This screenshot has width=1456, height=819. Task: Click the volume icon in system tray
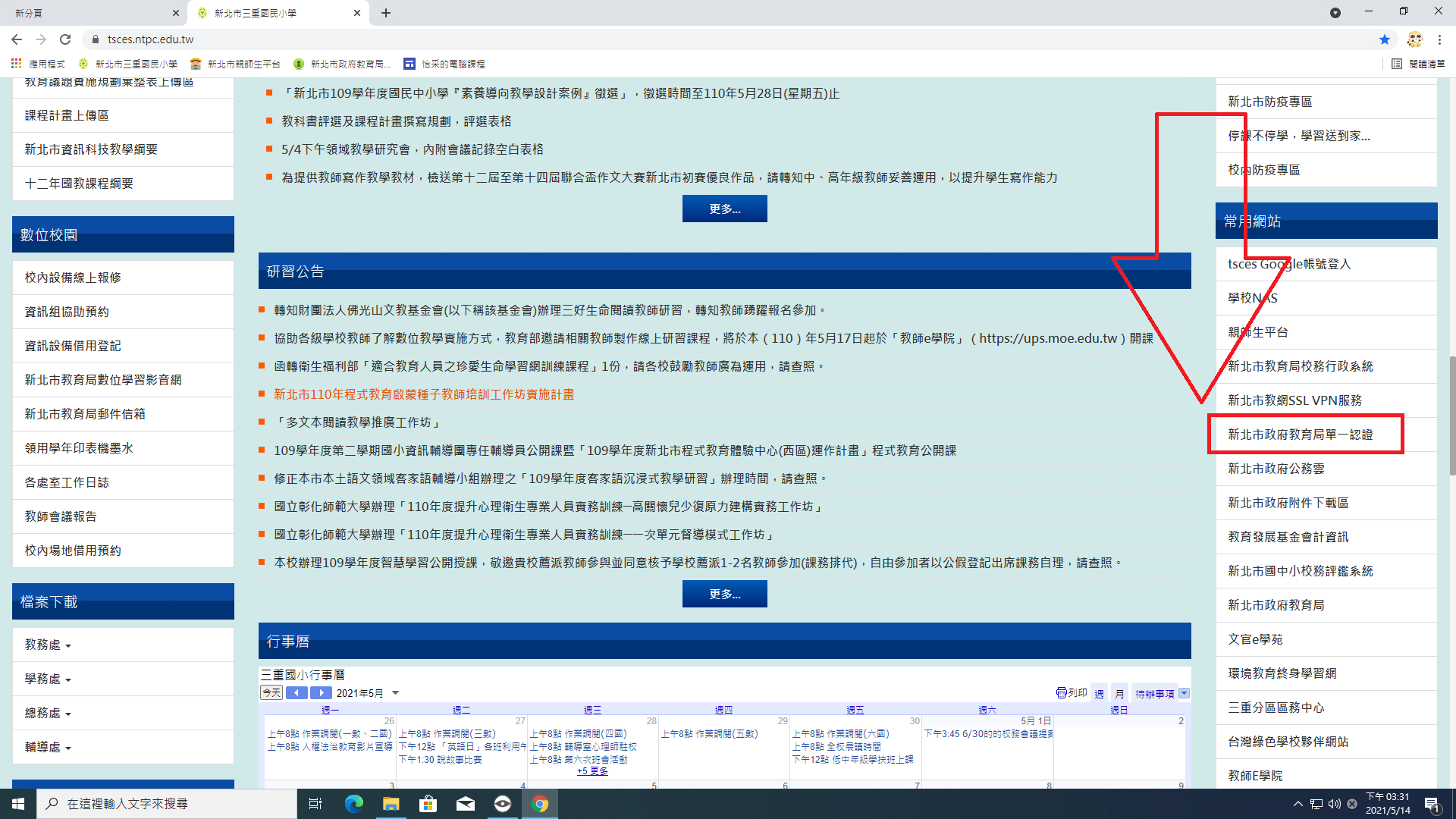click(x=1334, y=804)
